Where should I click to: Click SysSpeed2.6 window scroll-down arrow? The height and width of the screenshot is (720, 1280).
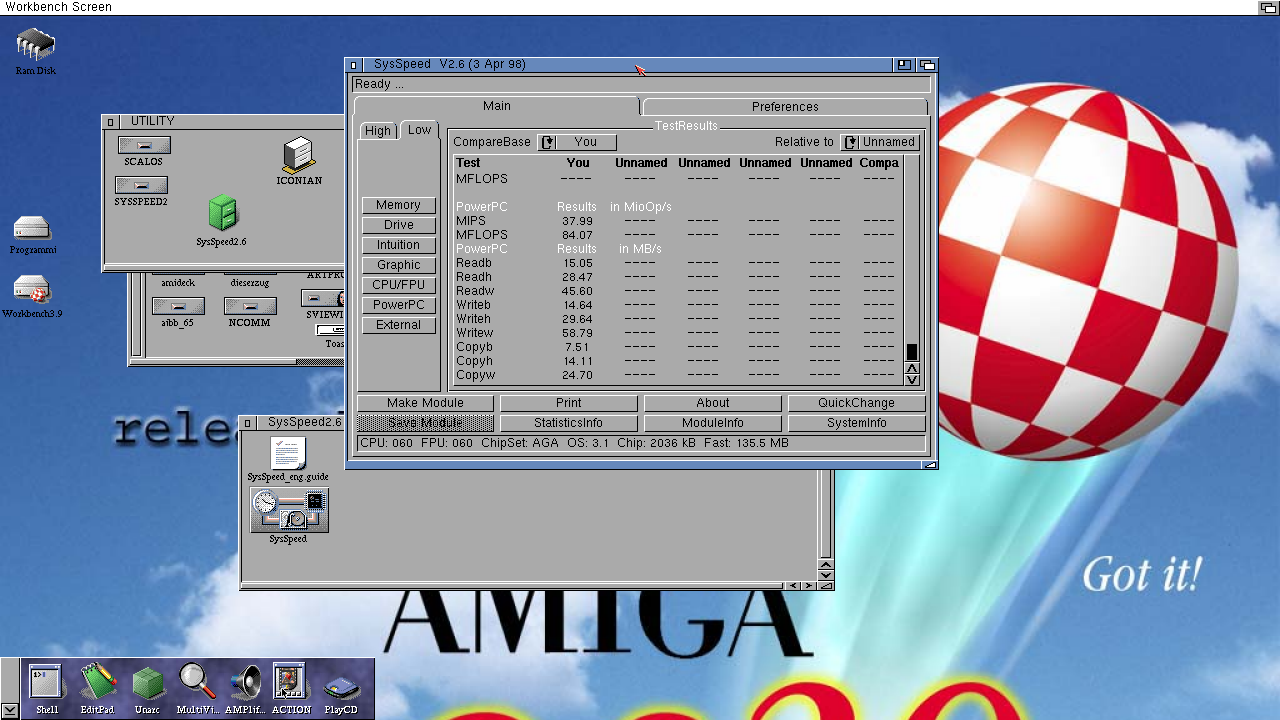pyautogui.click(x=825, y=575)
